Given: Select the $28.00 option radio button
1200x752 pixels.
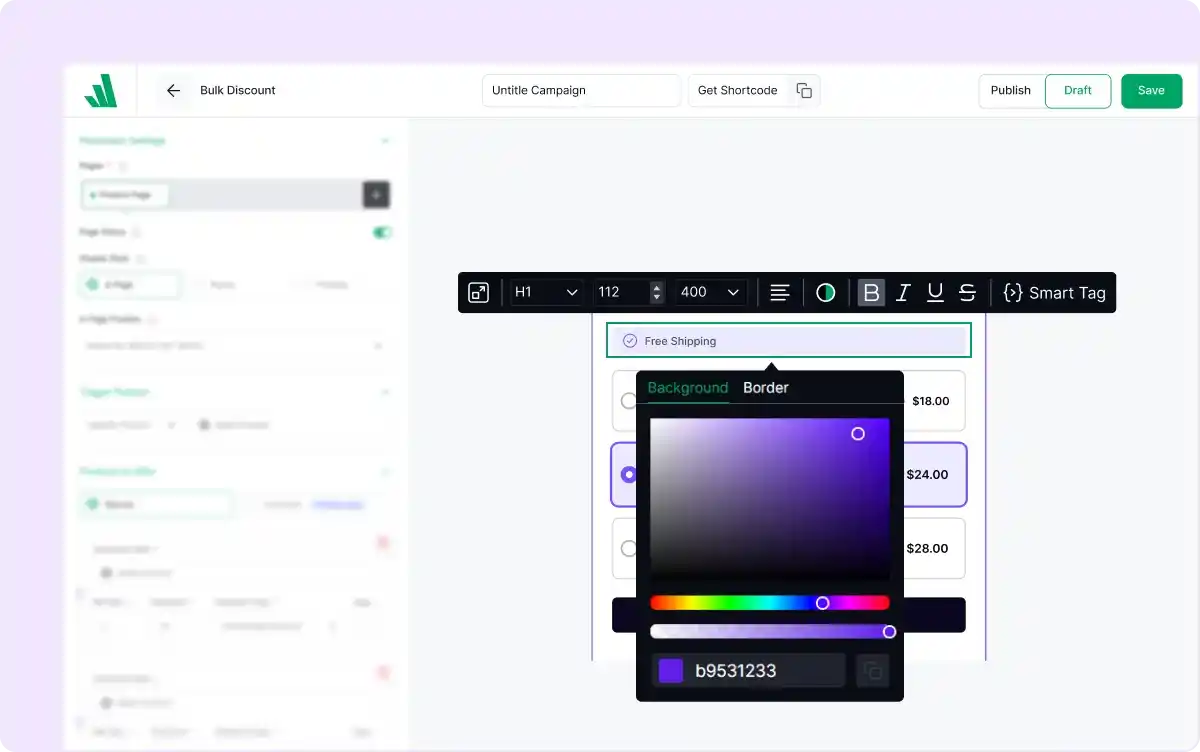Looking at the screenshot, I should tap(628, 548).
